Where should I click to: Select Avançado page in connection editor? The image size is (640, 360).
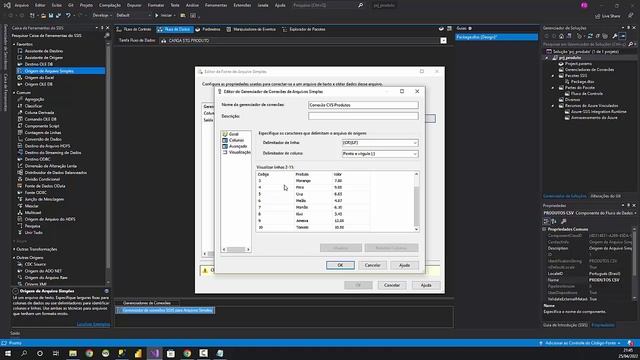(x=237, y=146)
